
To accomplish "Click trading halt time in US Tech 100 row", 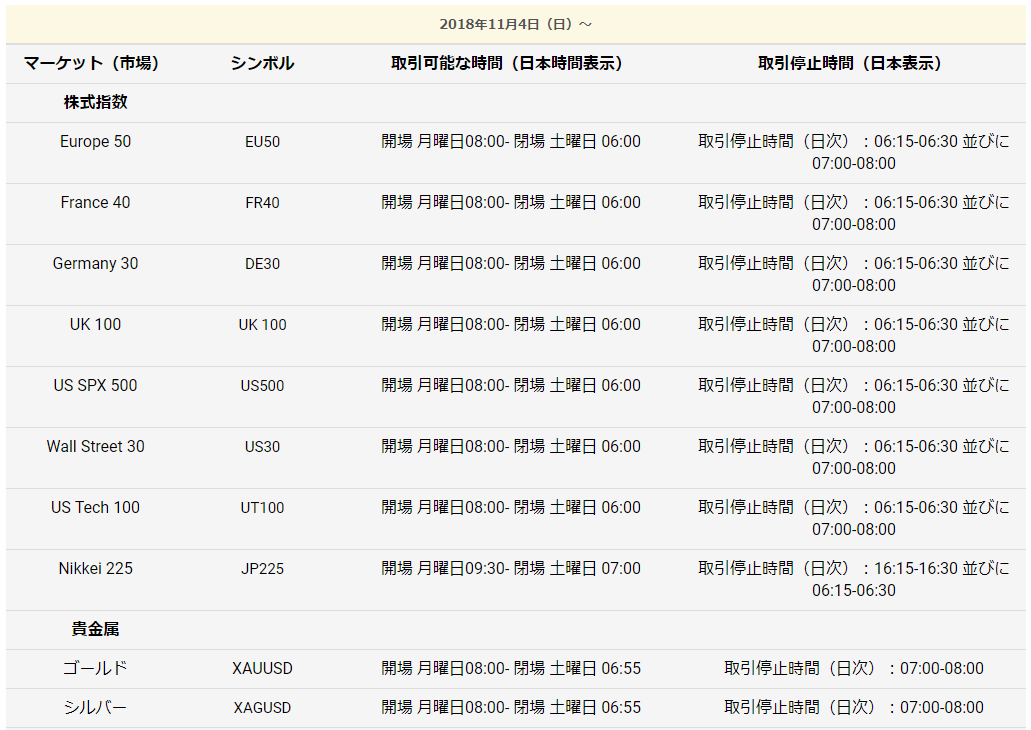I will (x=853, y=518).
